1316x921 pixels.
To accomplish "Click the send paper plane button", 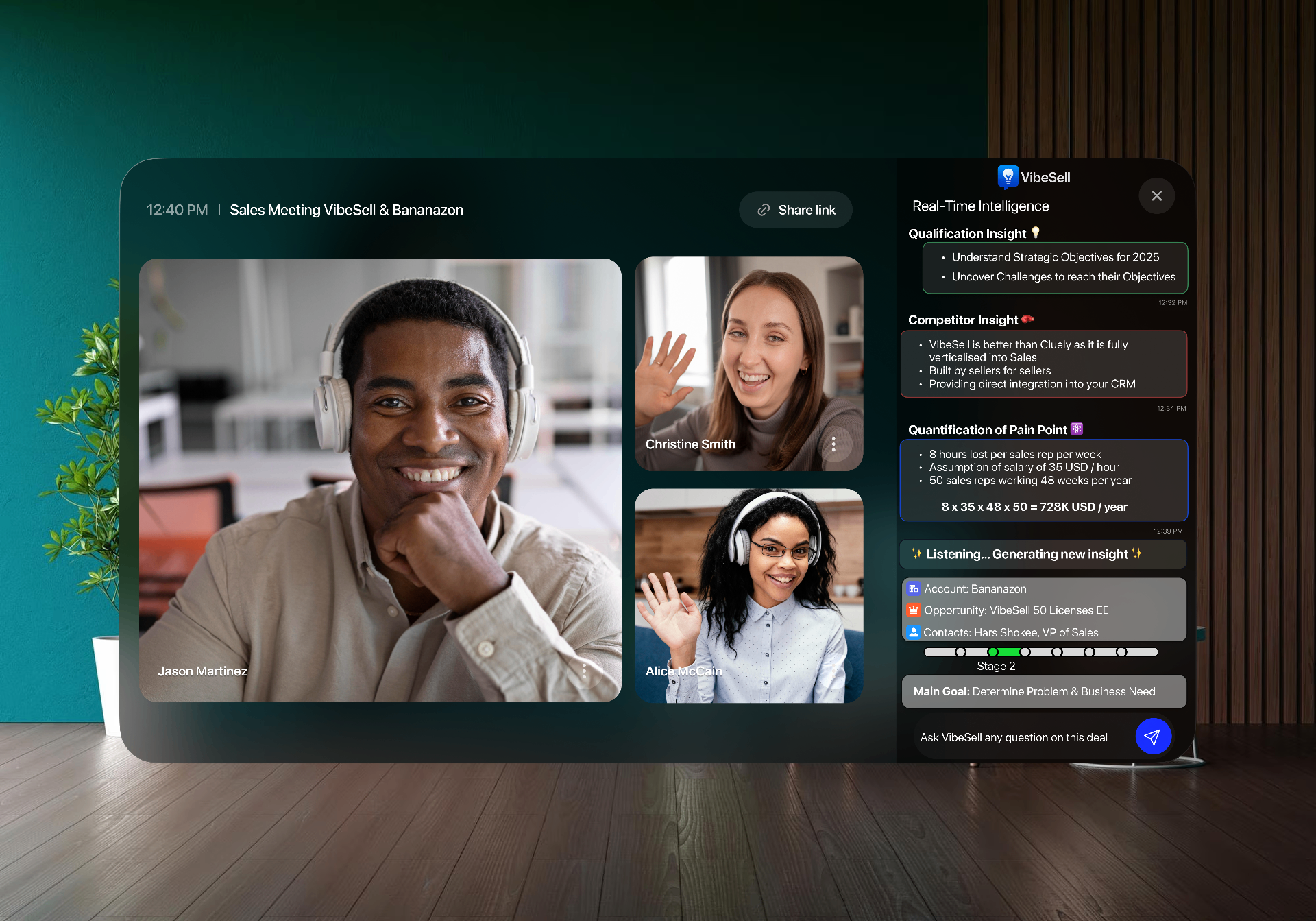I will [x=1153, y=737].
